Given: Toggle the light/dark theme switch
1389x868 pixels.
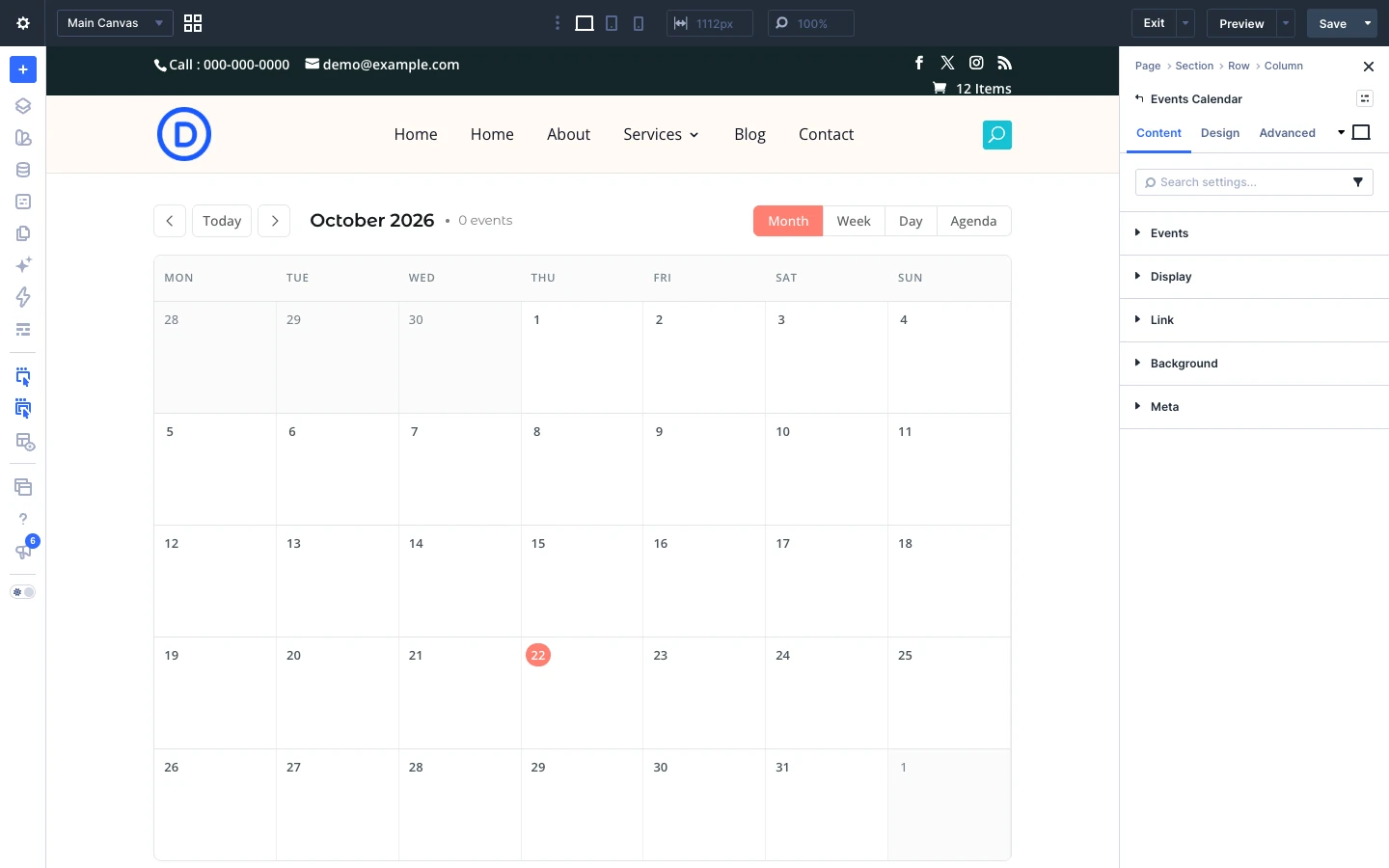Looking at the screenshot, I should (23, 592).
